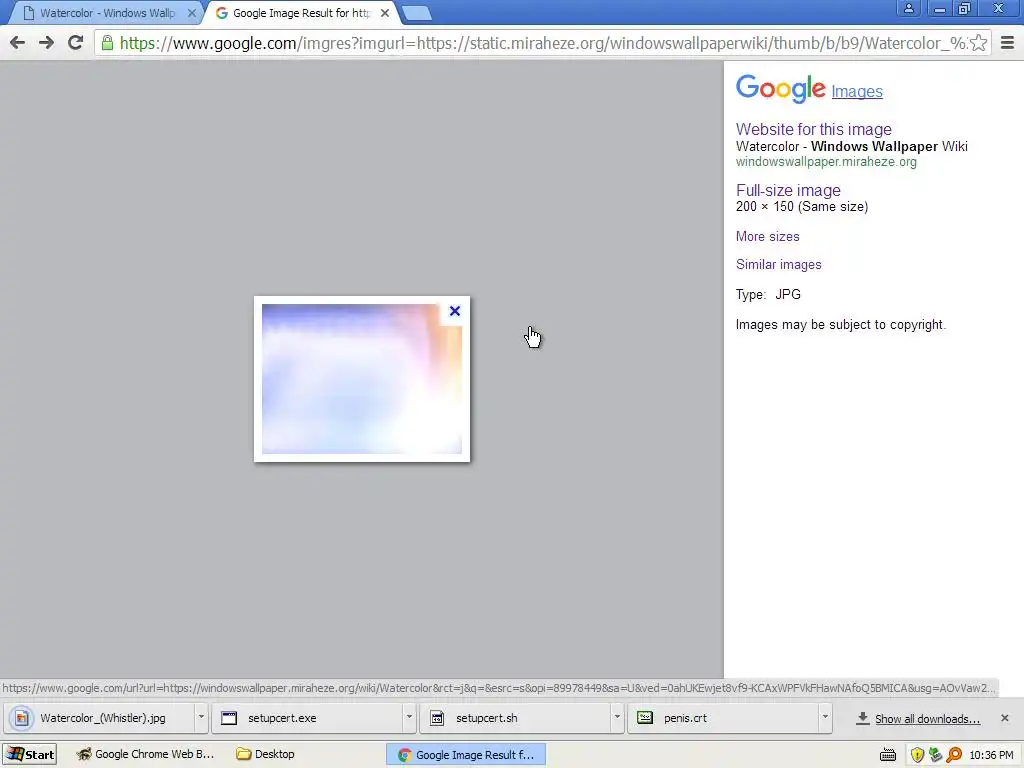Open the Images link next to Google logo

tap(857, 91)
